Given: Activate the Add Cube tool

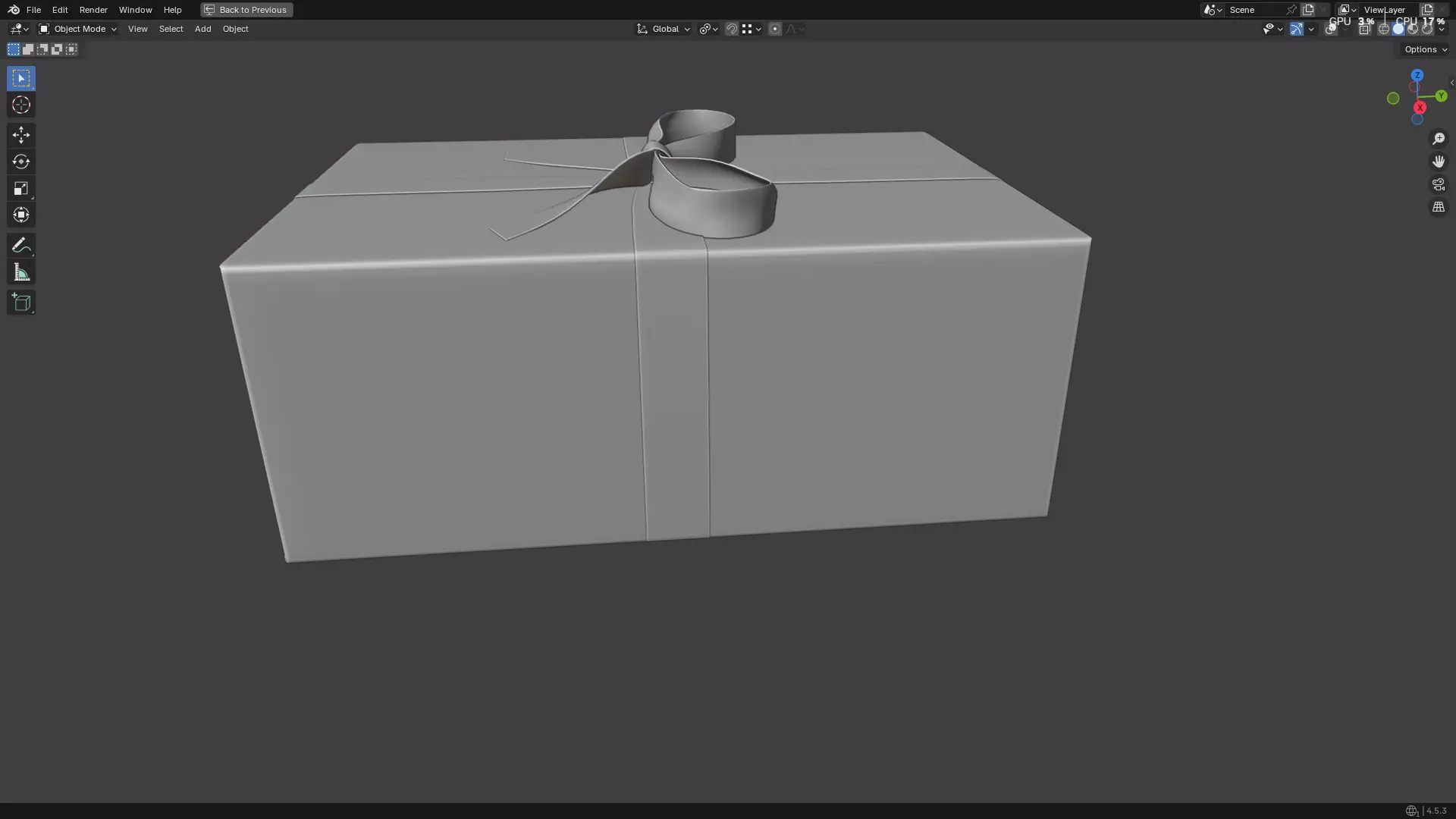Looking at the screenshot, I should 21,303.
